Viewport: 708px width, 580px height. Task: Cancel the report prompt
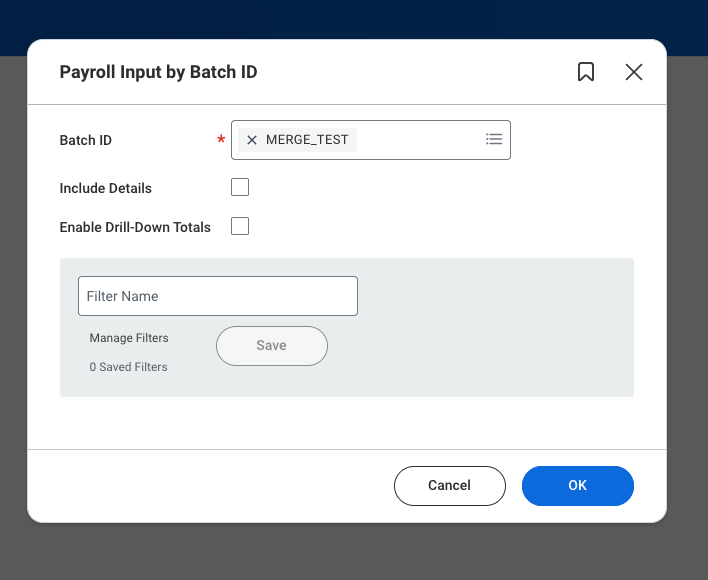click(x=450, y=486)
